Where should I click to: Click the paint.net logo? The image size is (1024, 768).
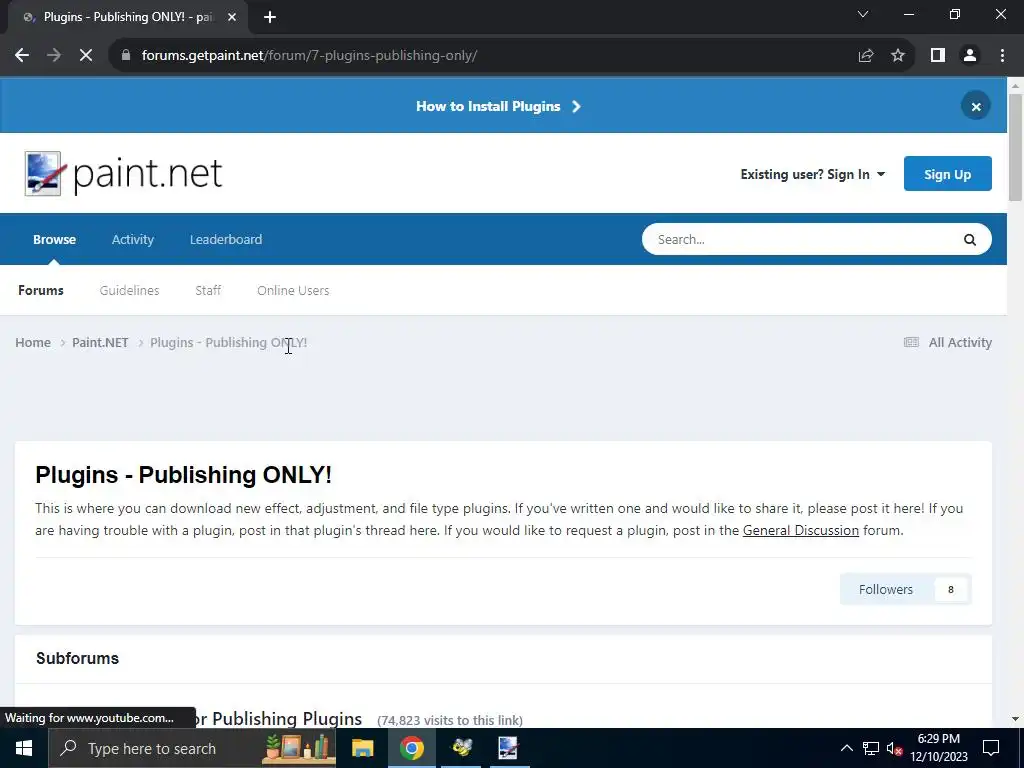pos(123,174)
